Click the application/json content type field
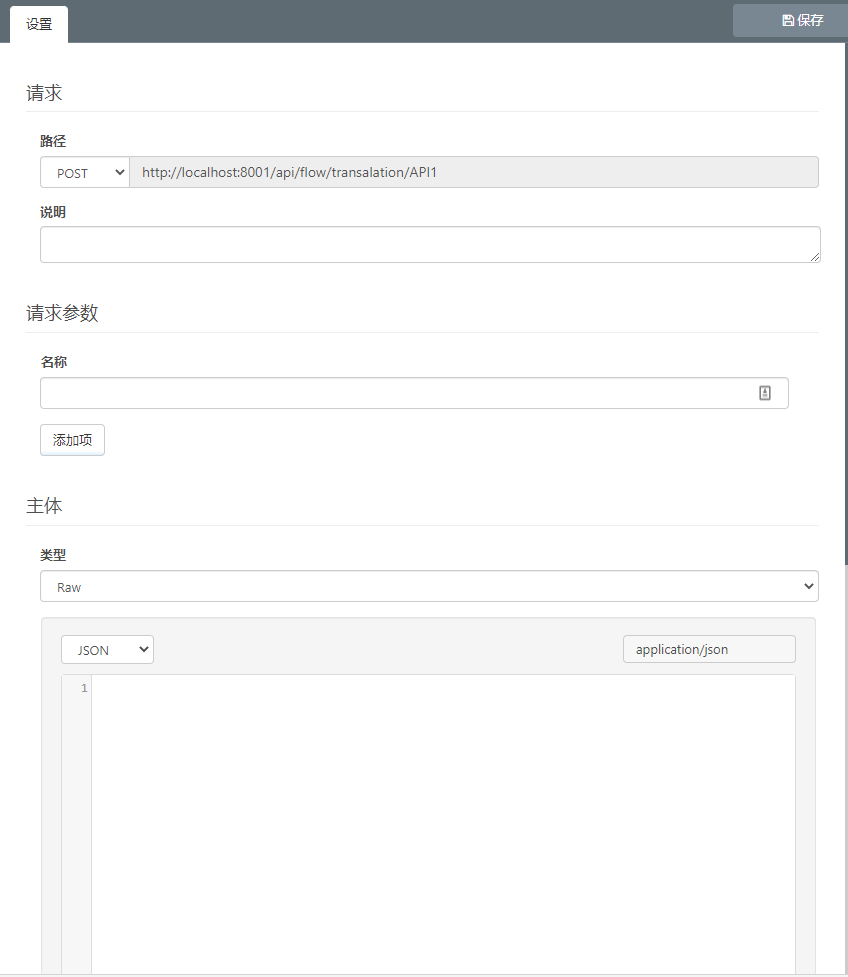The width and height of the screenshot is (848, 977). click(708, 650)
